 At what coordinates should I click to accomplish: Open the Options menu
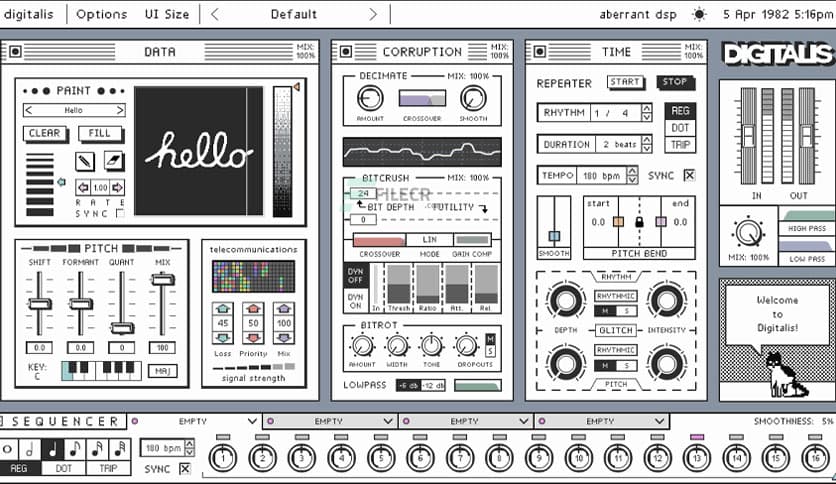(102, 14)
